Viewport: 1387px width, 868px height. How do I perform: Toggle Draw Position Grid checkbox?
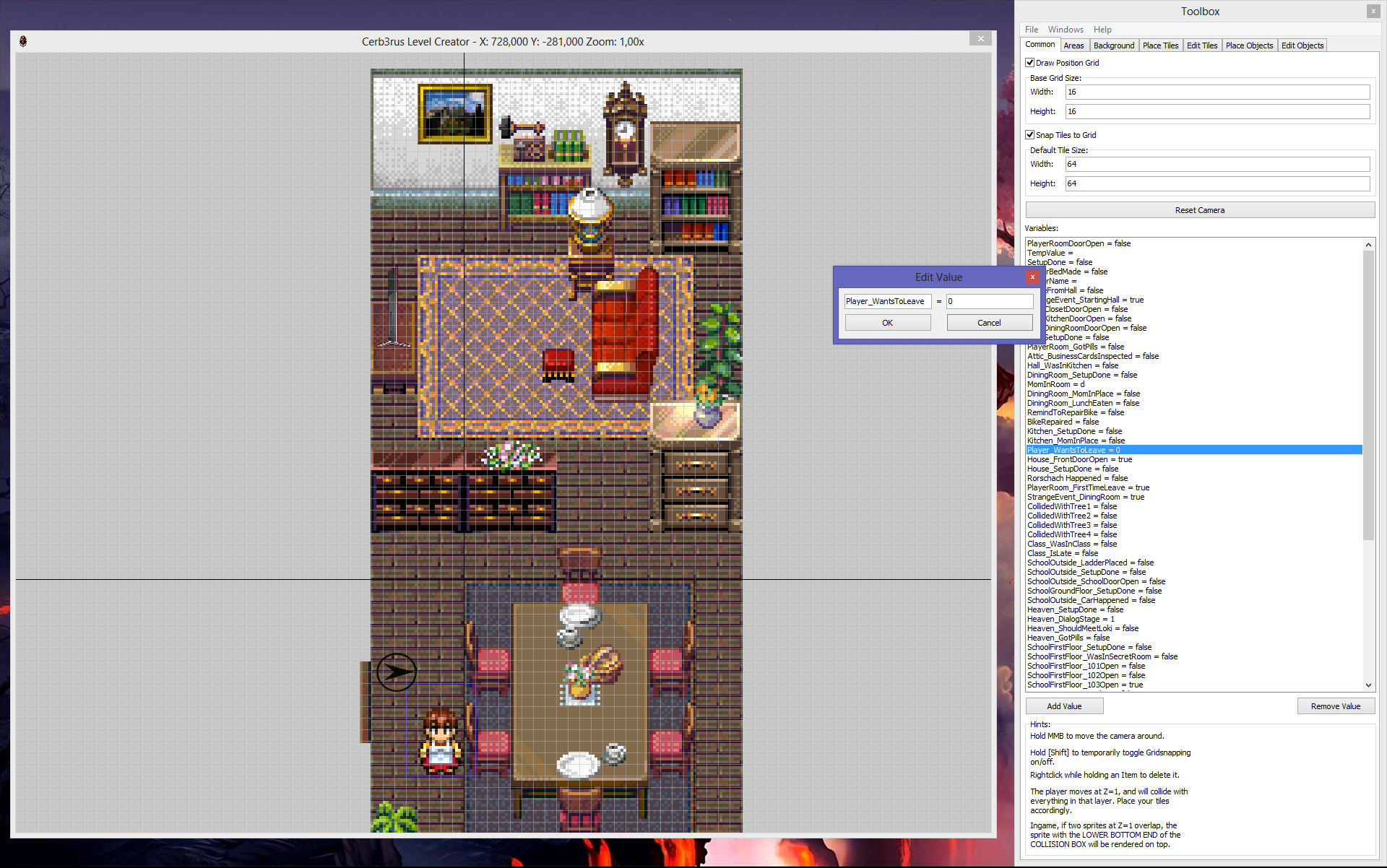click(x=1030, y=63)
